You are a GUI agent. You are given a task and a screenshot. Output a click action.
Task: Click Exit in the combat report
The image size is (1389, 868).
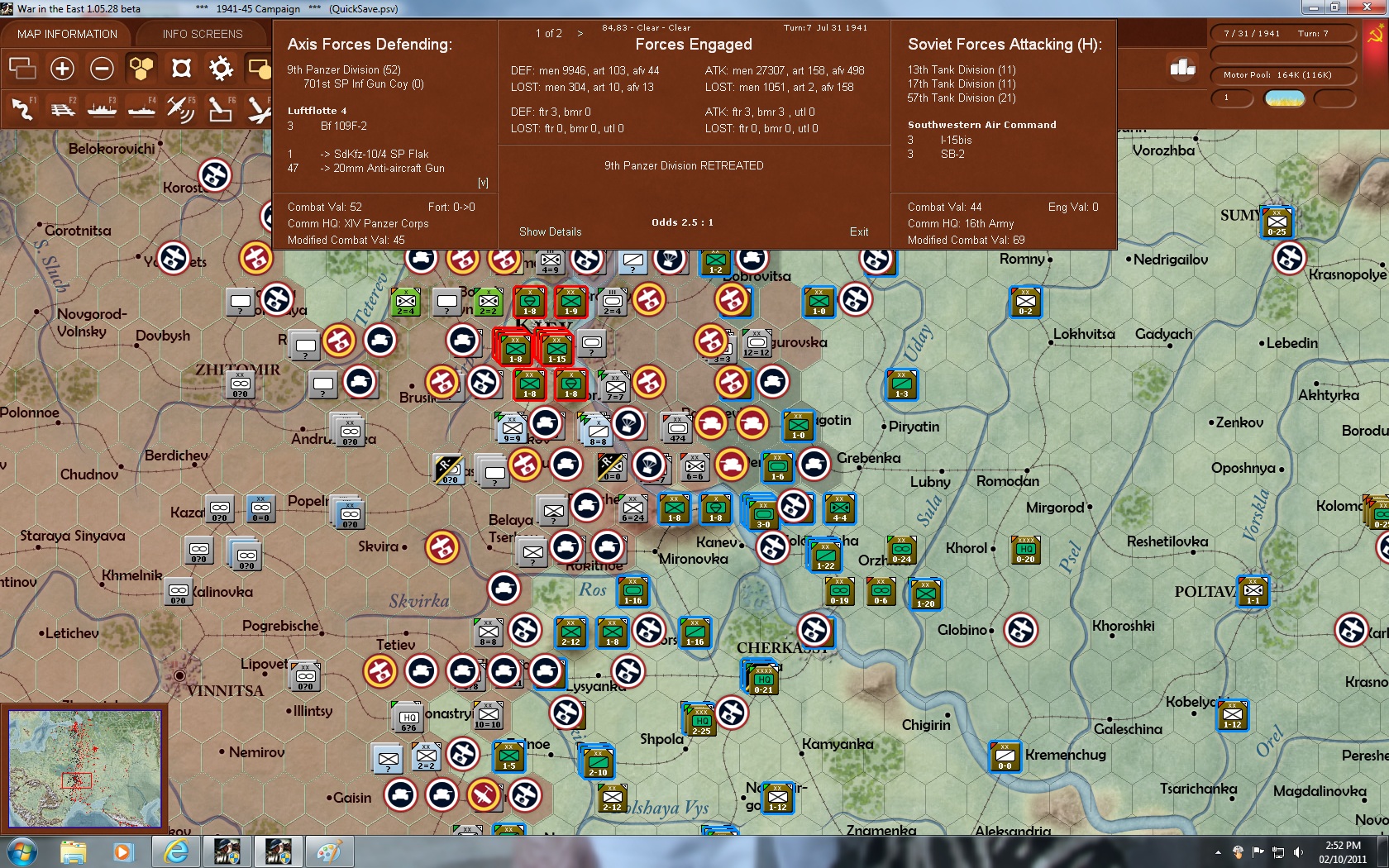(859, 231)
